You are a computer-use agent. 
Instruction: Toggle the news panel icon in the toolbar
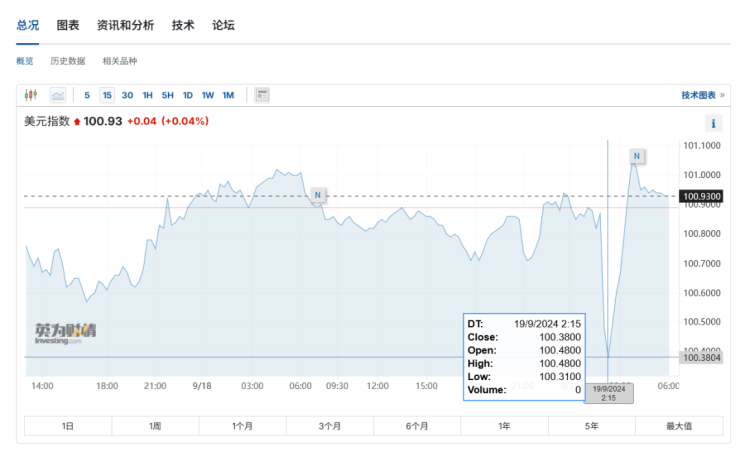pyautogui.click(x=262, y=95)
